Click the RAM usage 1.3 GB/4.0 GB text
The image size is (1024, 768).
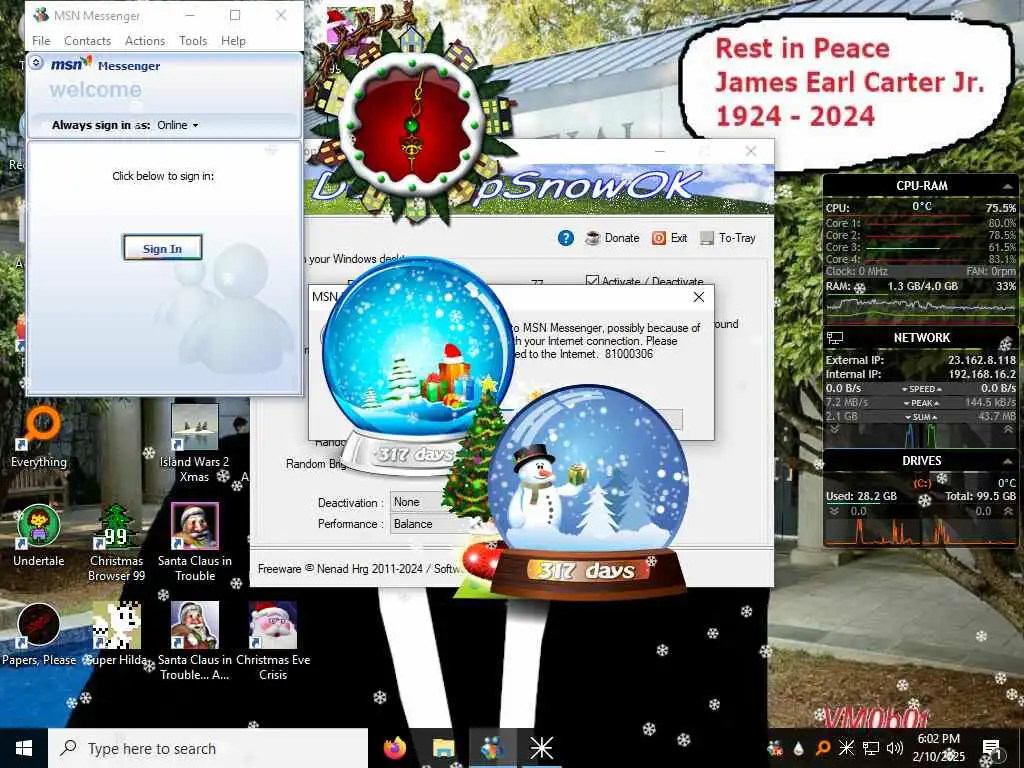(922, 286)
